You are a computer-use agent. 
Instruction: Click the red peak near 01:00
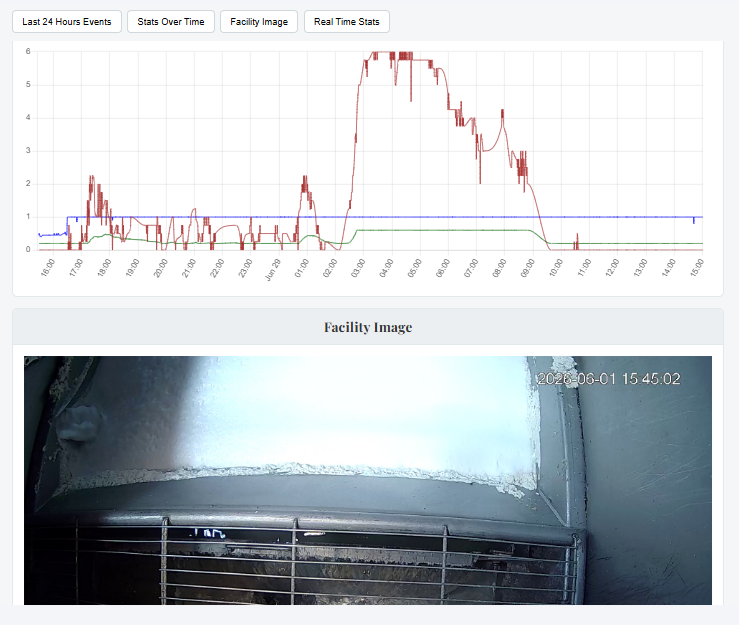305,178
